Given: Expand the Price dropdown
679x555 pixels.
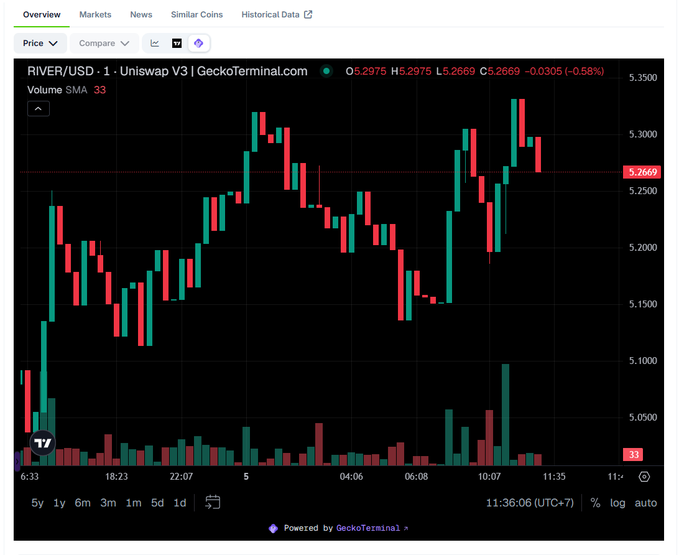Looking at the screenshot, I should coord(40,43).
